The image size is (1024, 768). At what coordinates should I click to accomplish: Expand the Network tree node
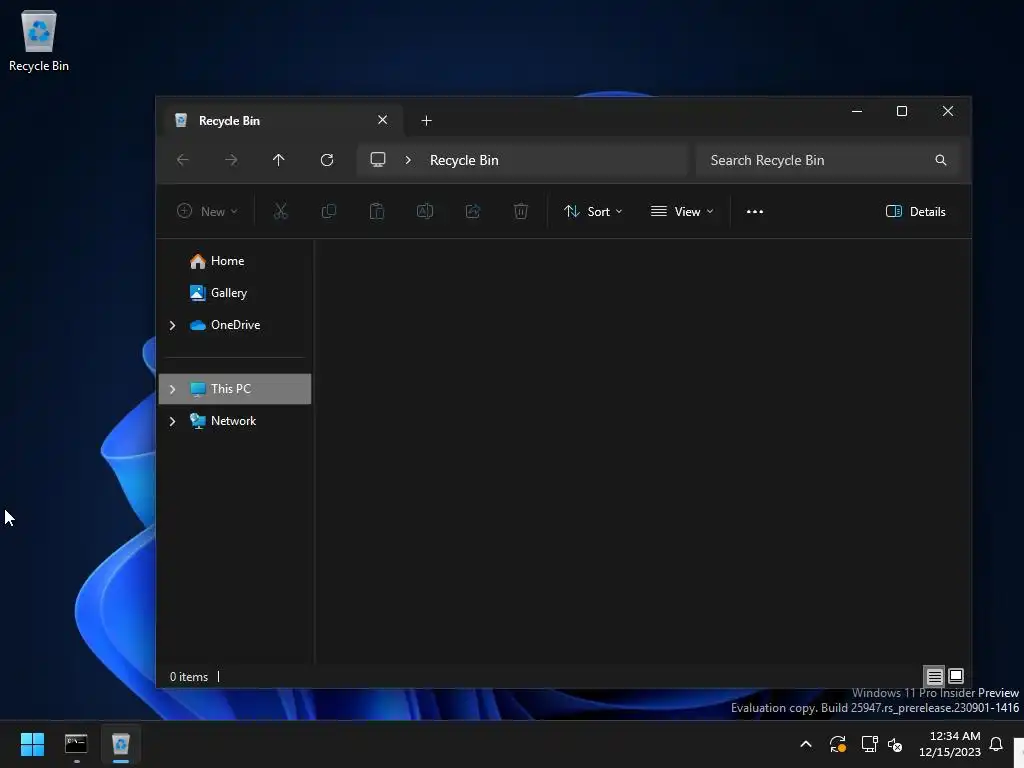pos(172,421)
